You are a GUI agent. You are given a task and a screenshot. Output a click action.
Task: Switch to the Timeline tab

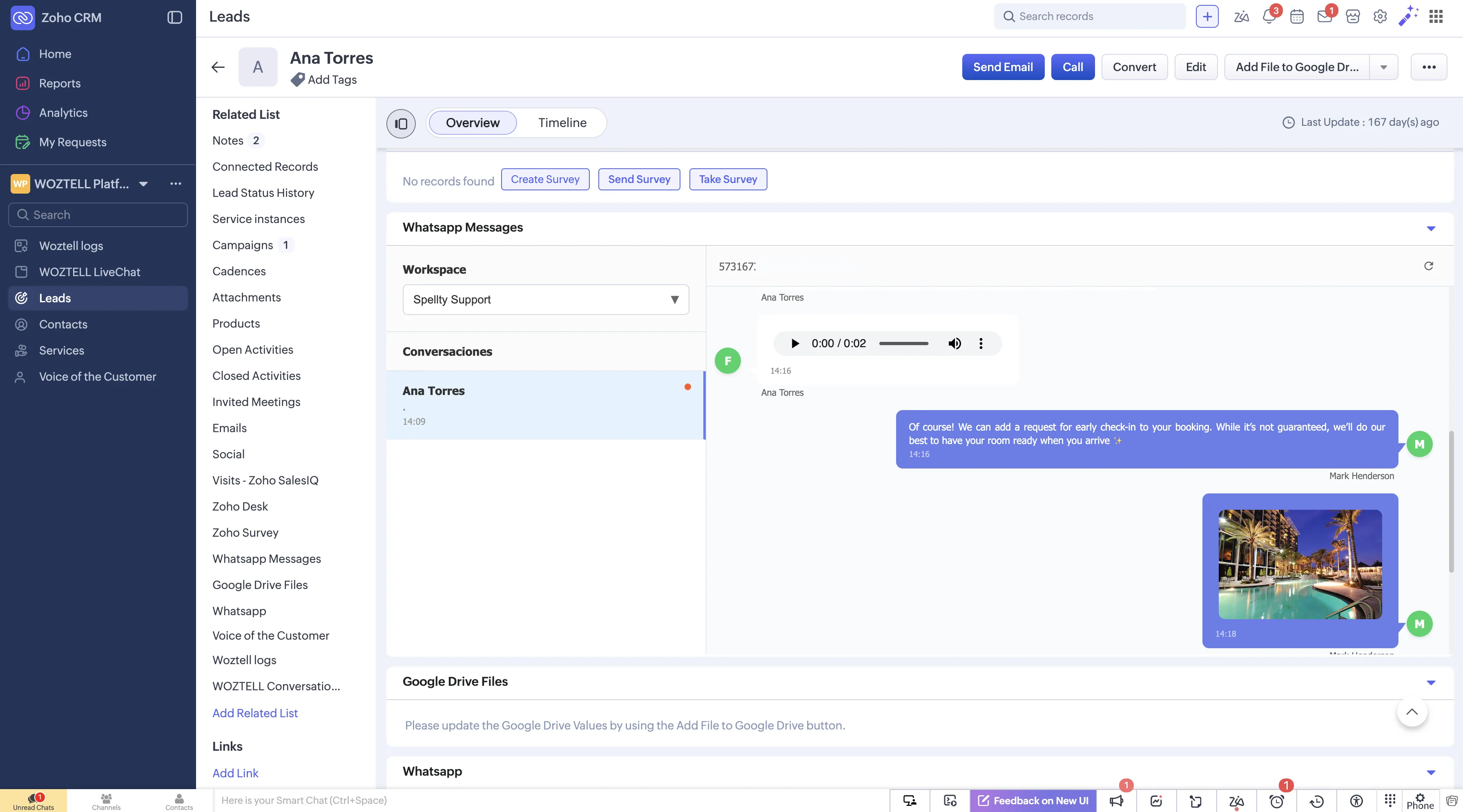pyautogui.click(x=562, y=123)
